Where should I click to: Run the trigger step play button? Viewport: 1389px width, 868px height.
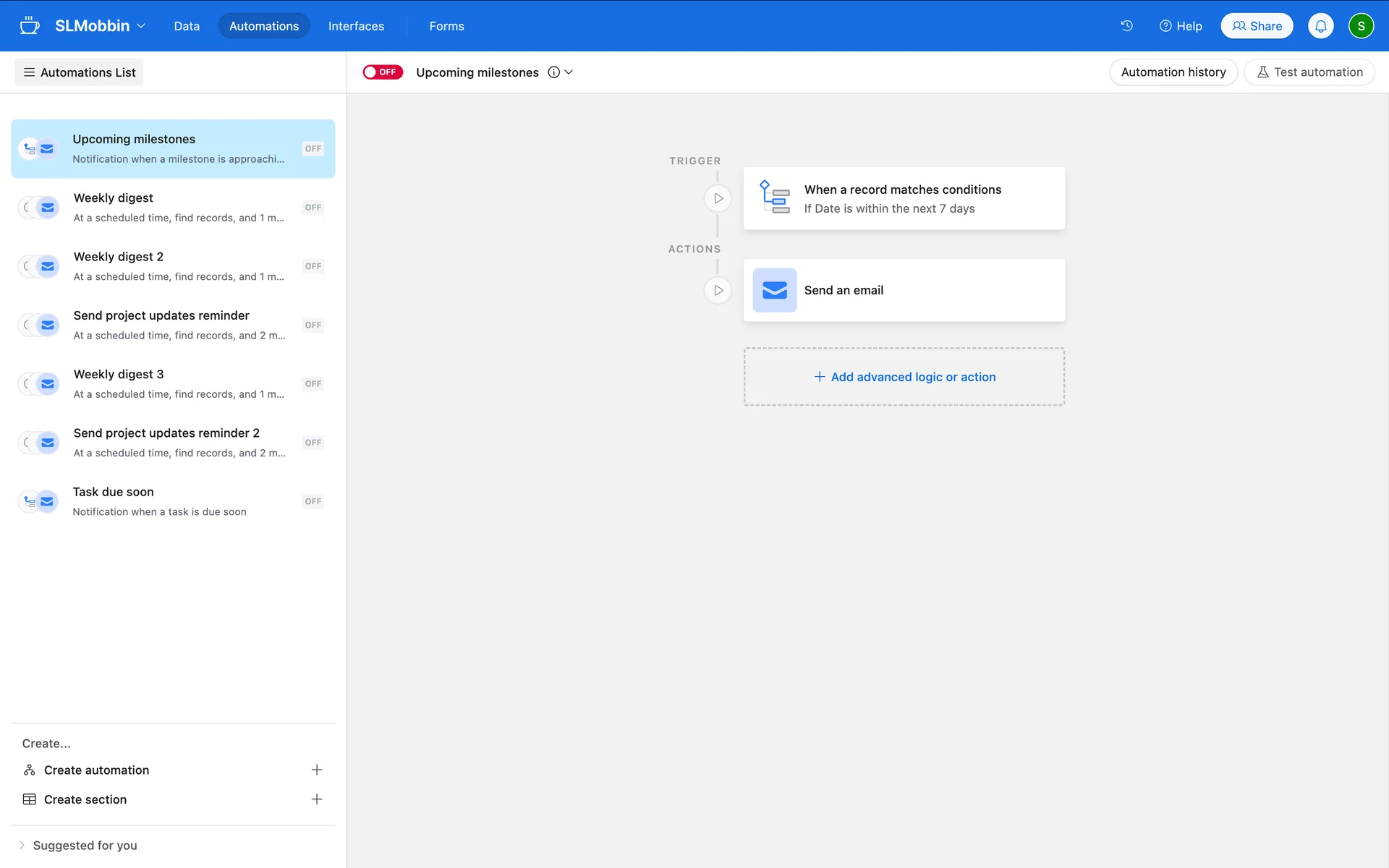pos(718,198)
